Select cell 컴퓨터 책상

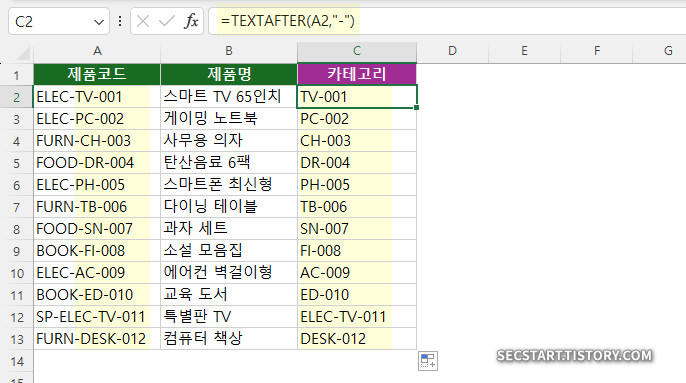click(x=229, y=338)
